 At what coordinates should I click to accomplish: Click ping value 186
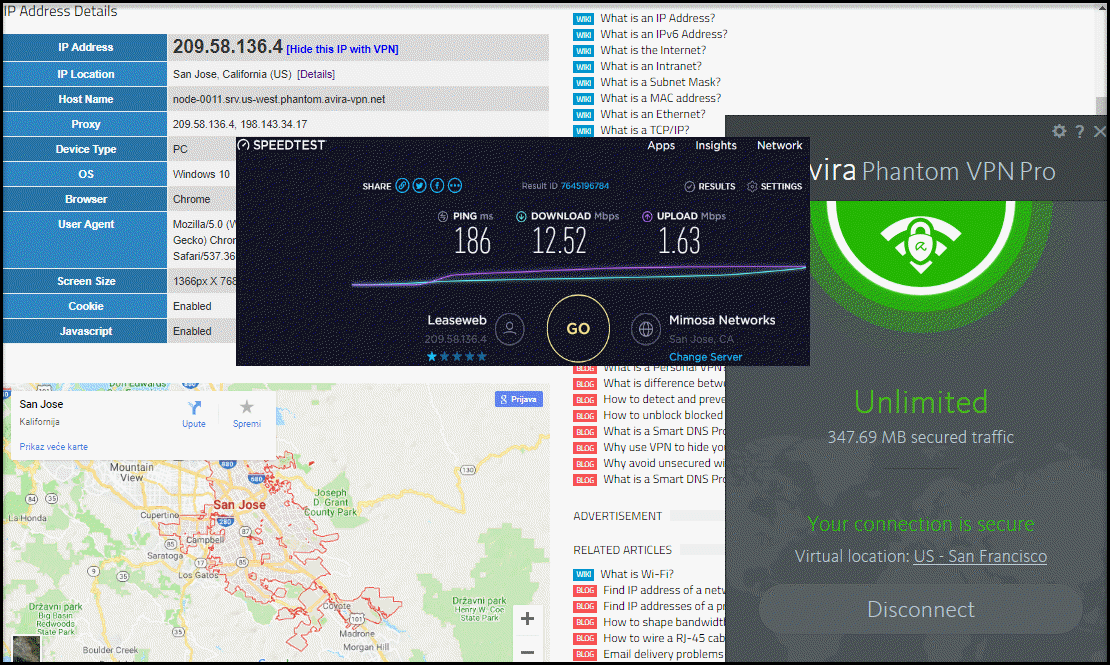472,241
